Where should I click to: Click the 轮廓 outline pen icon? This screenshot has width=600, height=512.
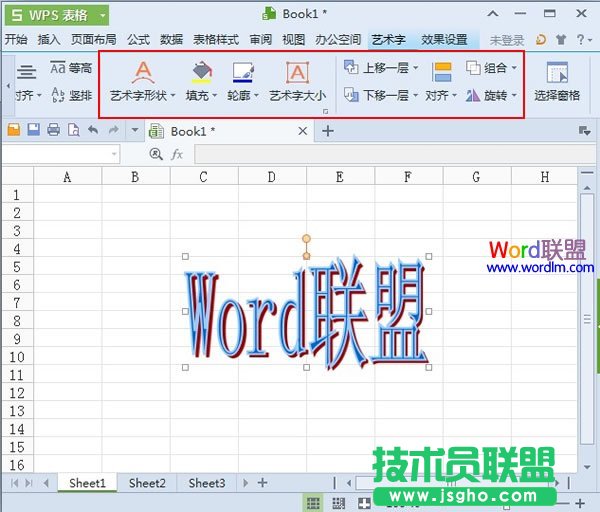pos(243,72)
